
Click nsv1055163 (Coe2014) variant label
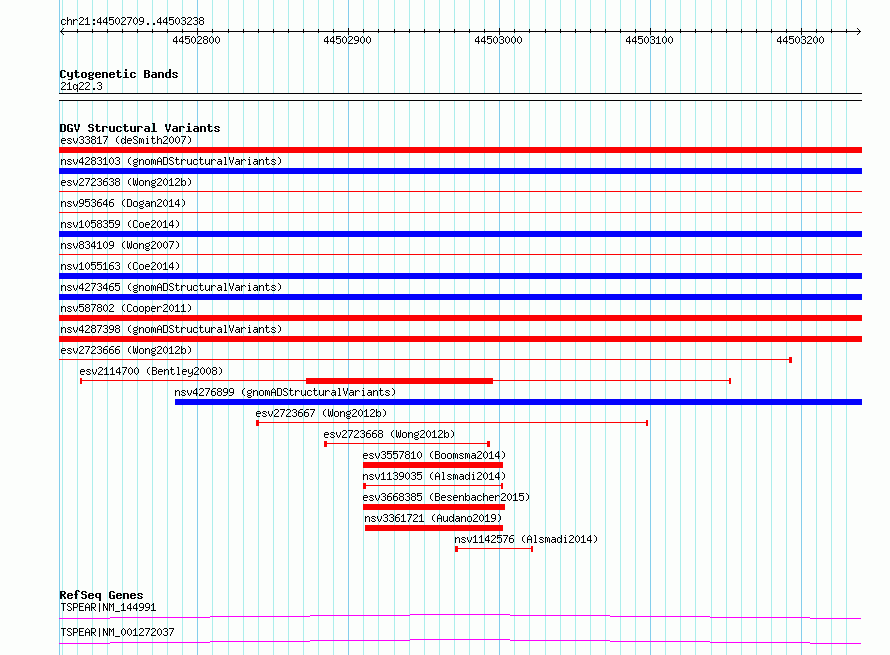[x=120, y=266]
